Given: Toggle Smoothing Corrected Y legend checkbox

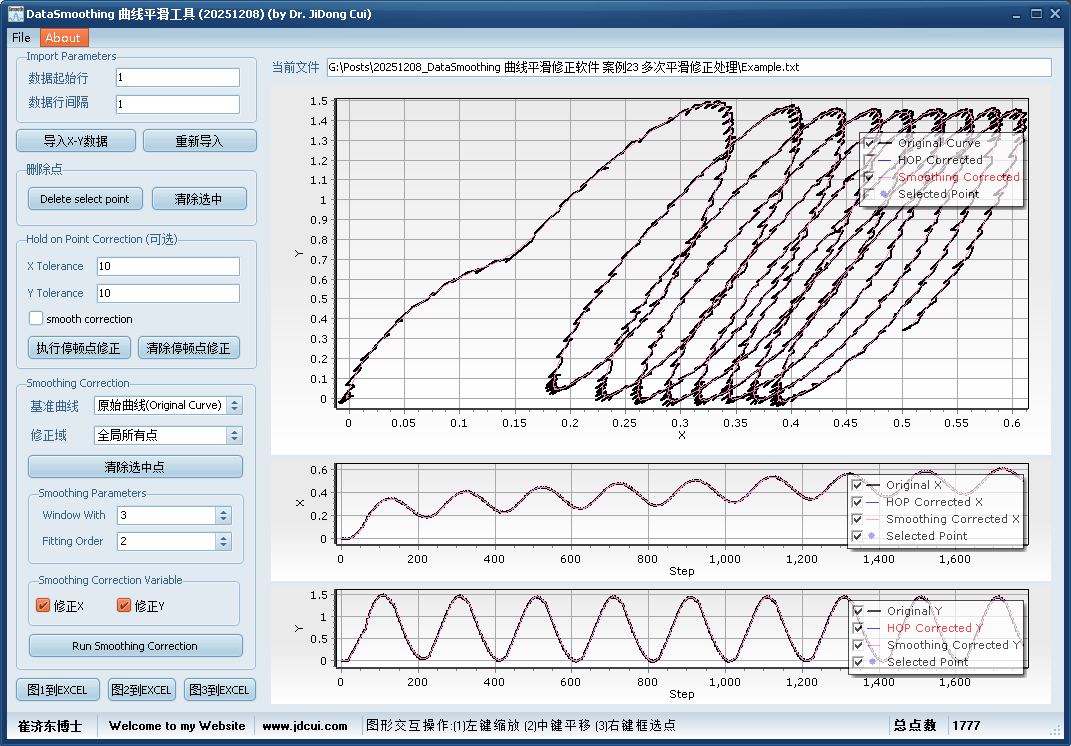Looking at the screenshot, I should coord(857,645).
